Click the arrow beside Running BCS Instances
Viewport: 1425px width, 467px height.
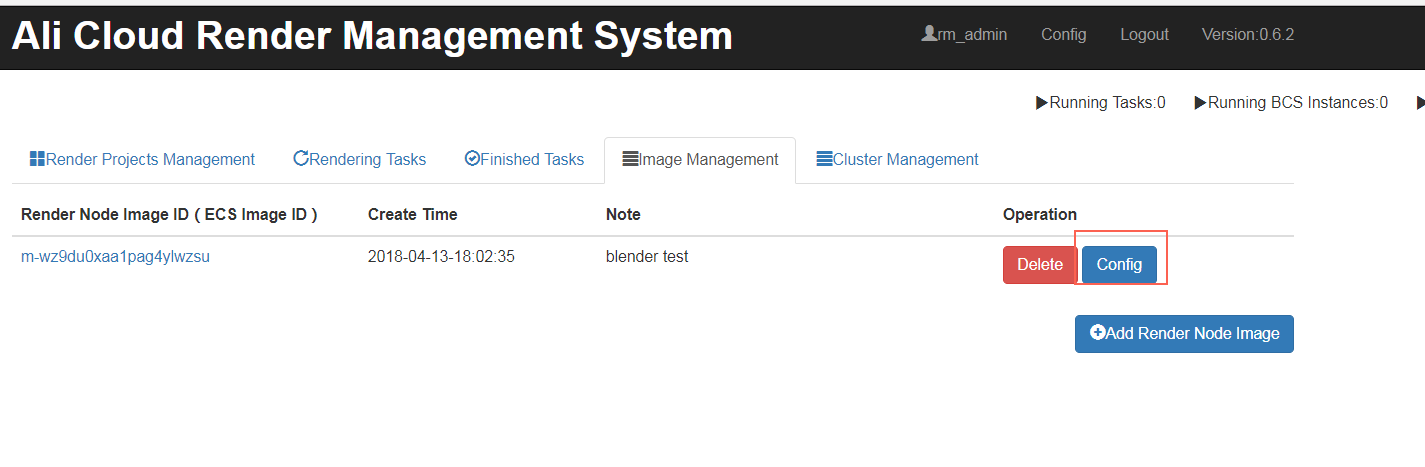click(1200, 102)
